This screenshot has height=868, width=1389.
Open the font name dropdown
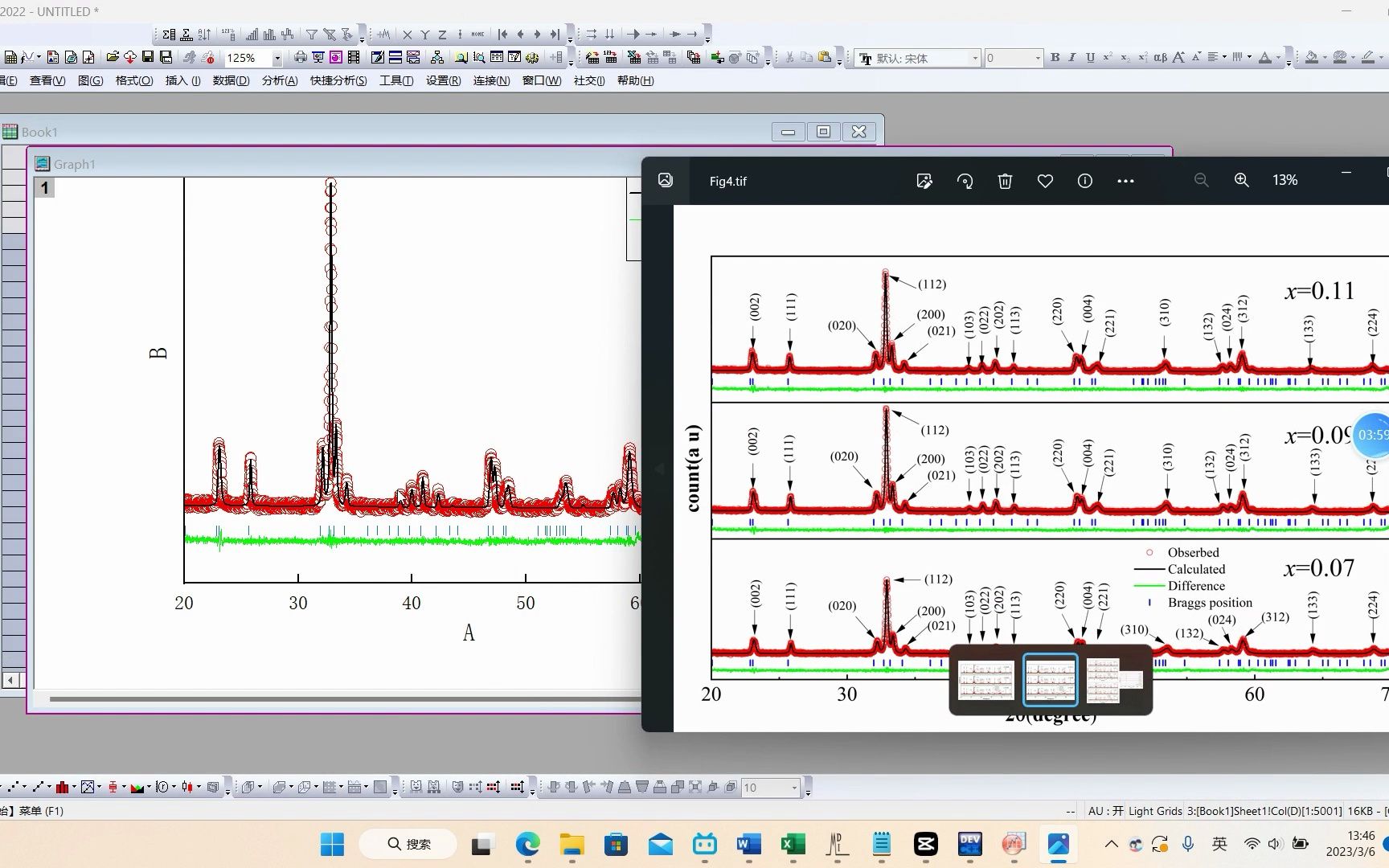[975, 58]
